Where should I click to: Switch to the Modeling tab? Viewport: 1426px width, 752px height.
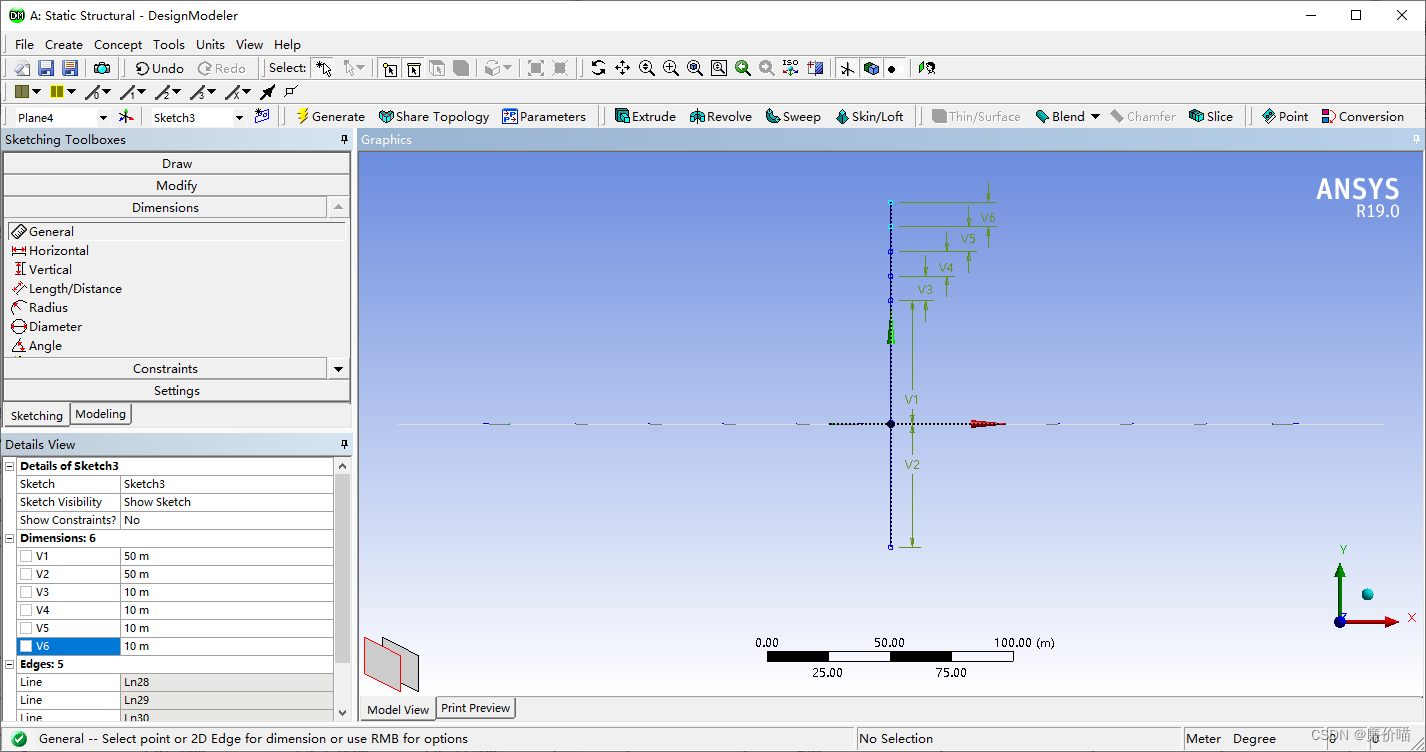(100, 414)
